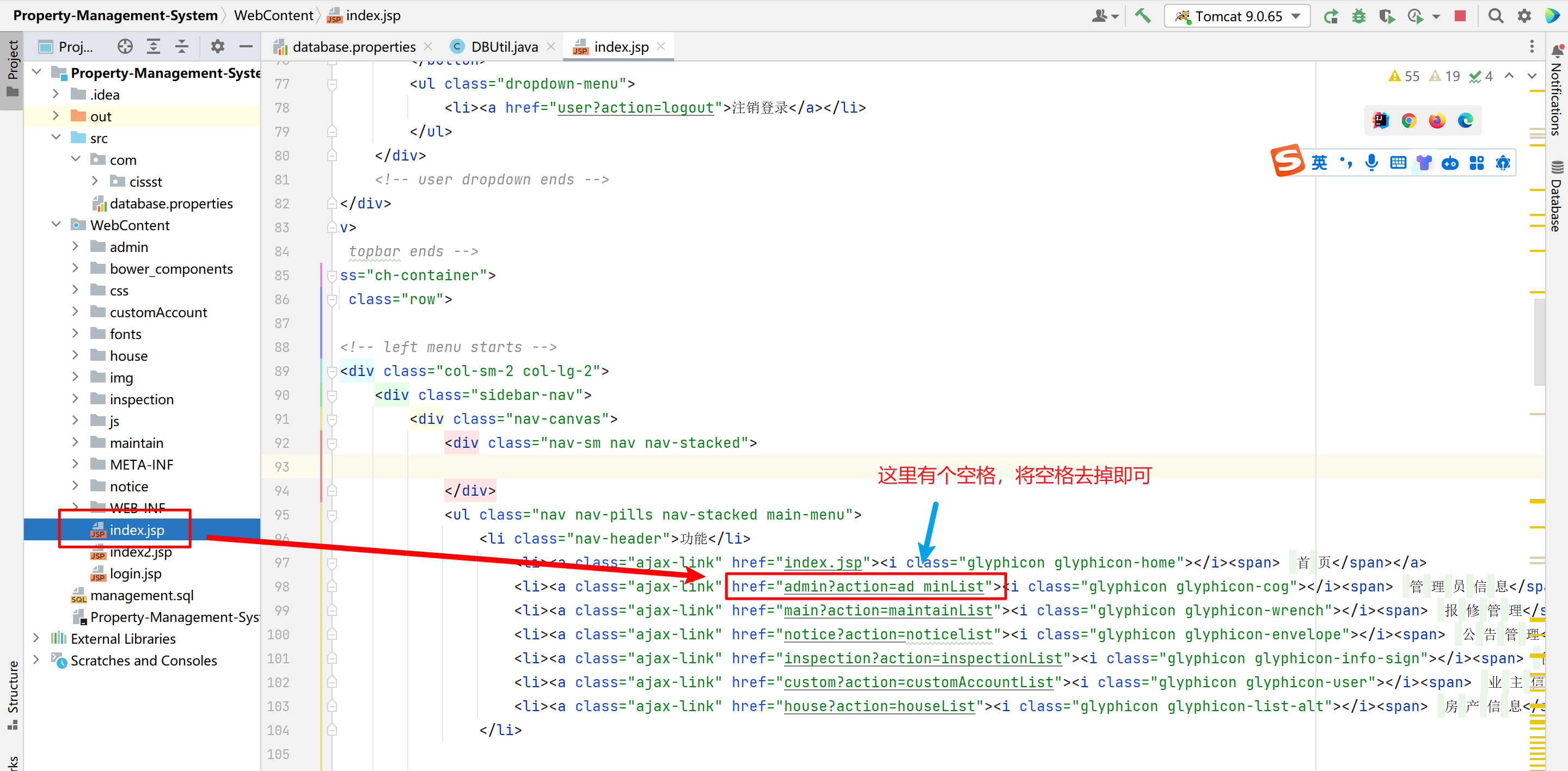Viewport: 1568px width, 771px height.
Task: Click the Build Project hammer icon
Action: coord(1143,16)
